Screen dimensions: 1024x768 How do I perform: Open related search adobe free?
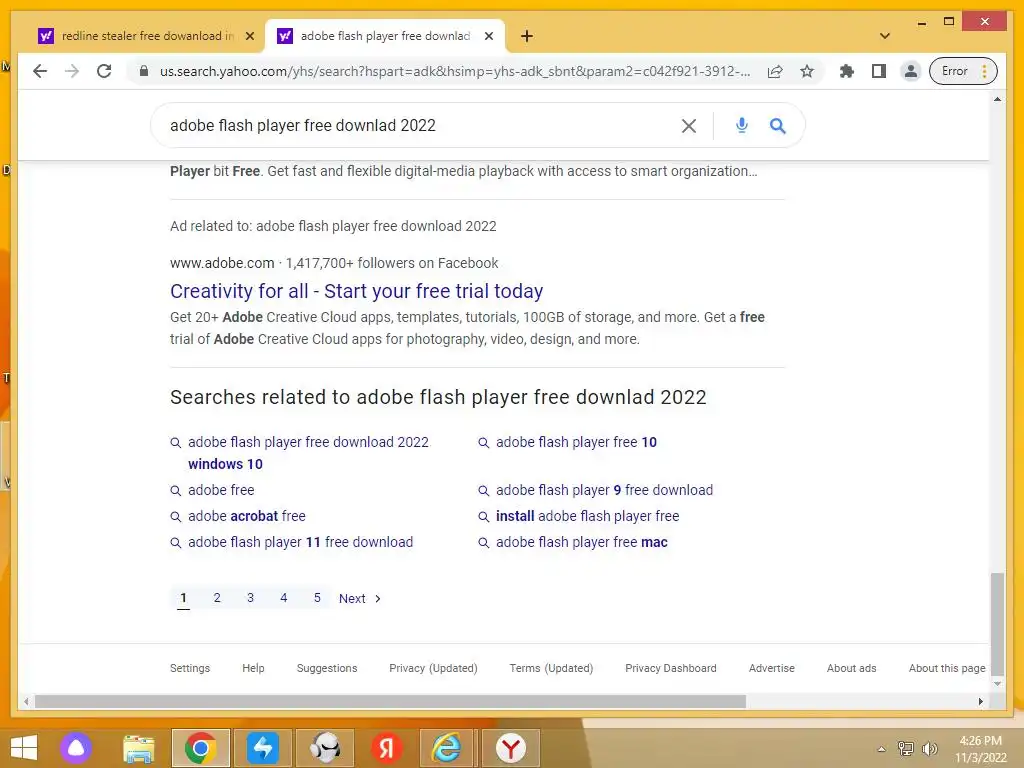pos(221,490)
